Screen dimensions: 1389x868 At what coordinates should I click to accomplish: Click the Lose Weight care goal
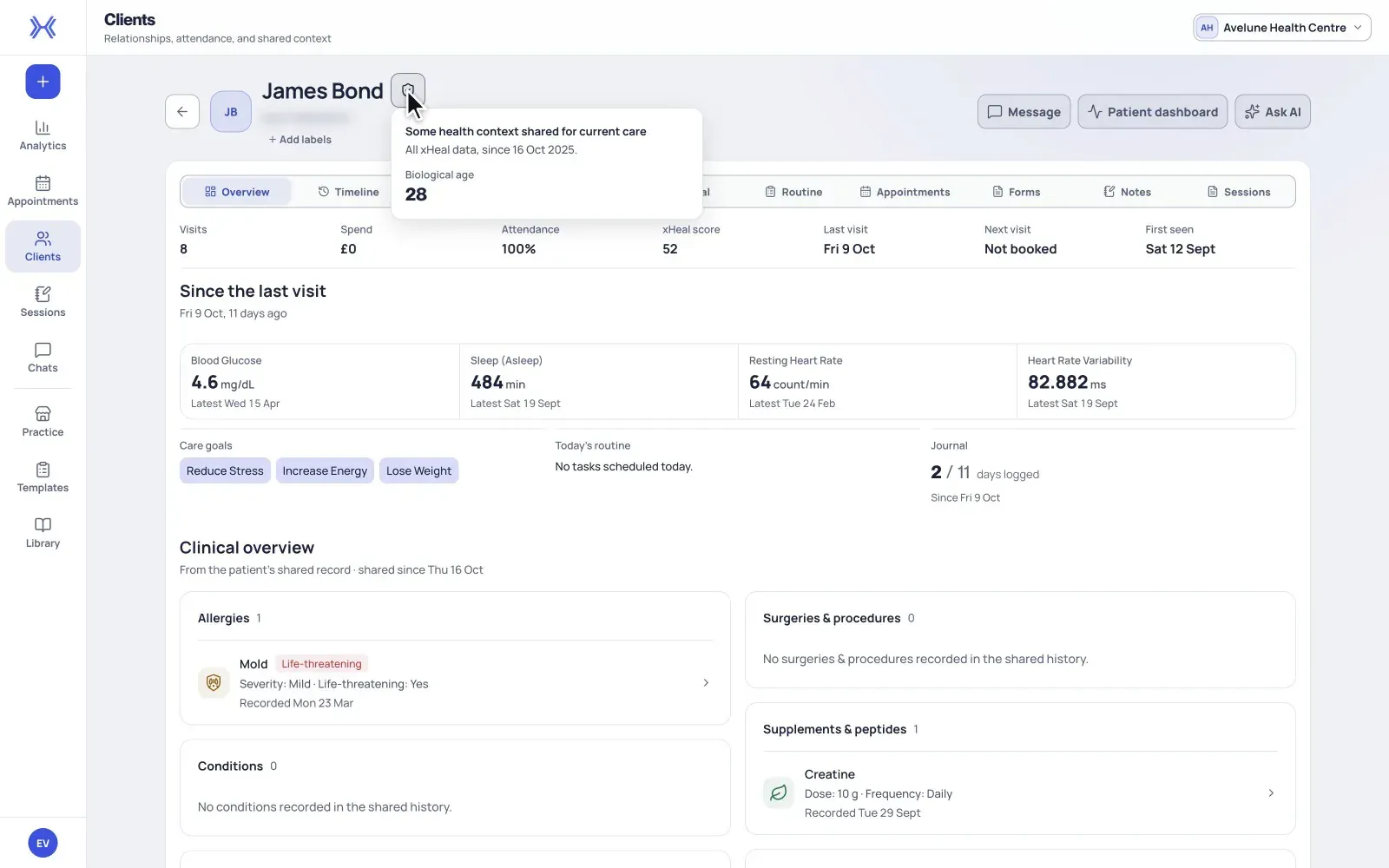[418, 471]
